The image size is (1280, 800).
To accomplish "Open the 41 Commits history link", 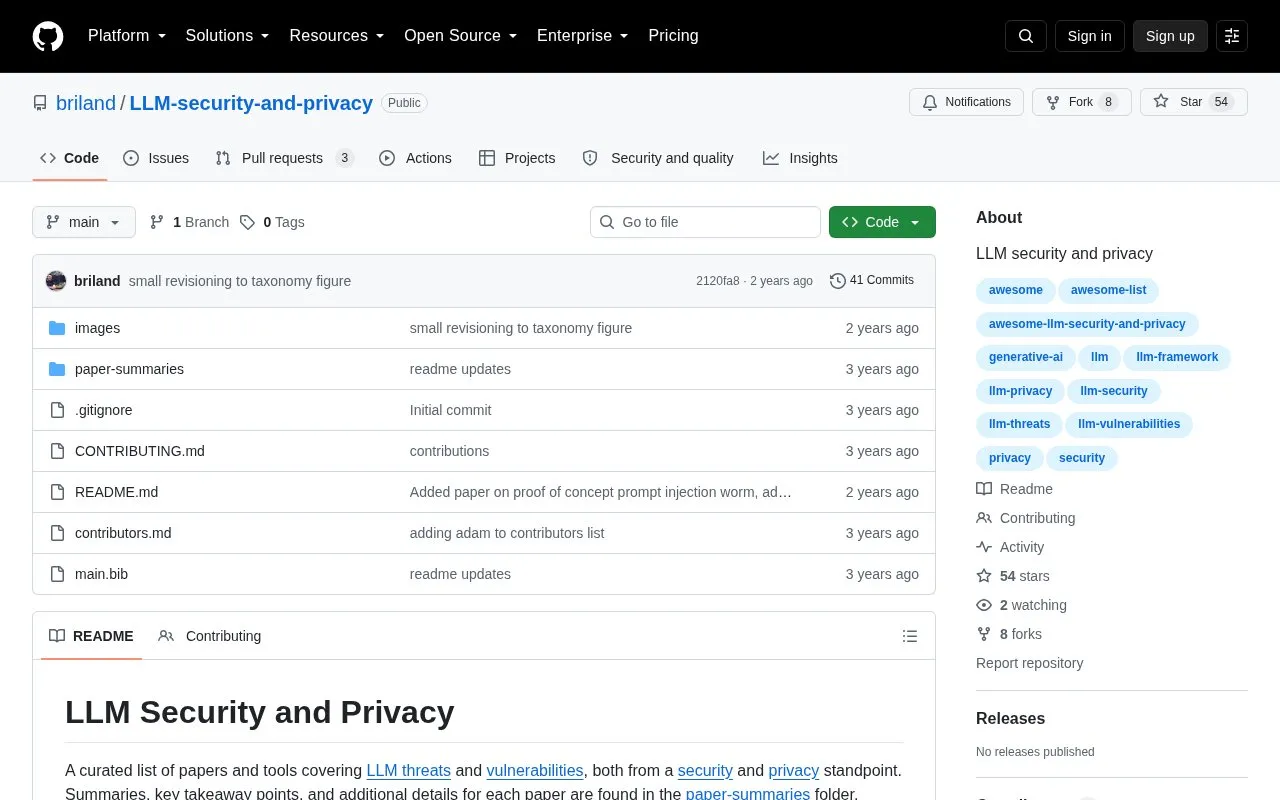I will 872,281.
